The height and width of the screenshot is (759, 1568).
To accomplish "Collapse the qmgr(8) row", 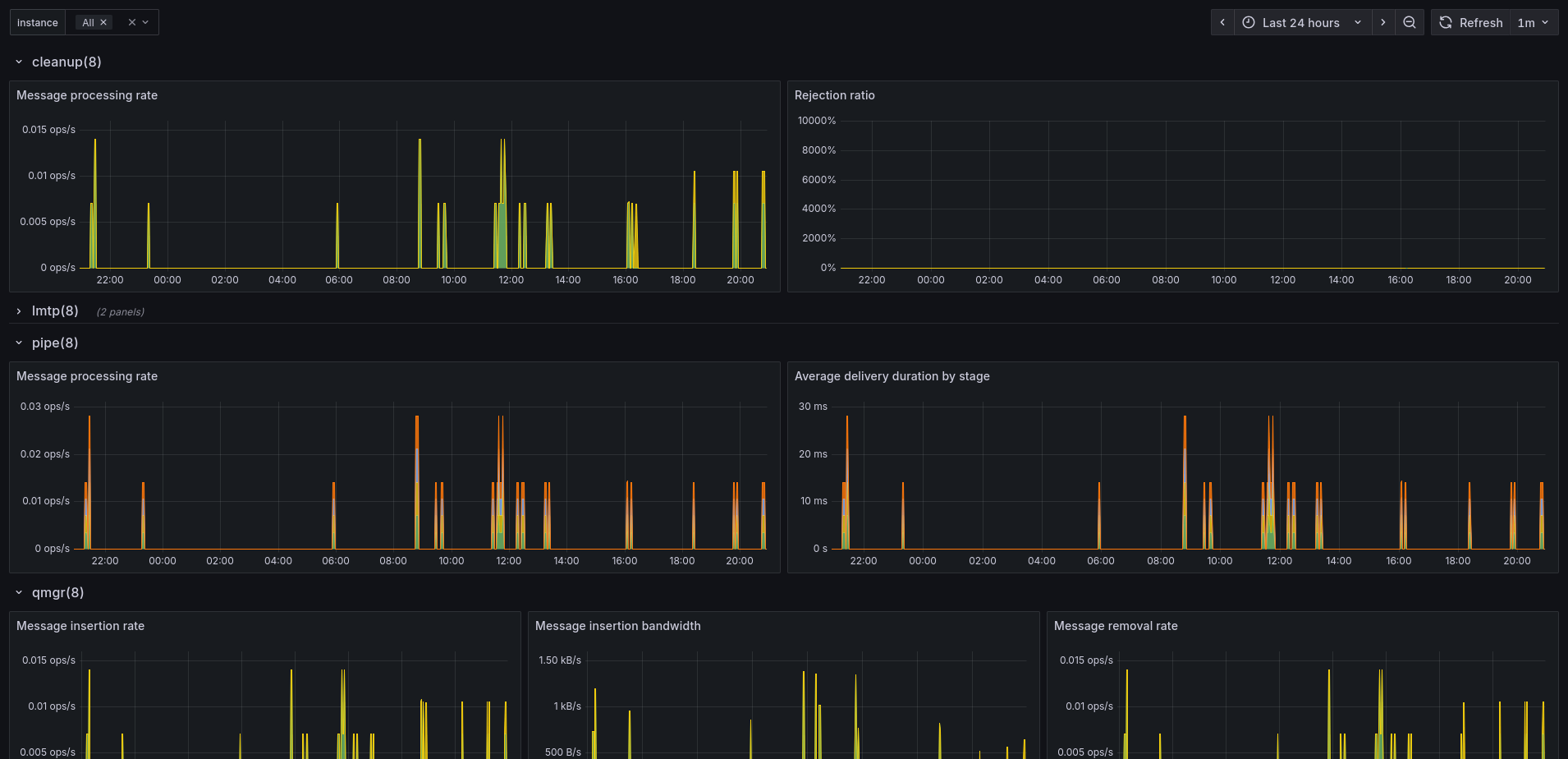I will (x=19, y=592).
